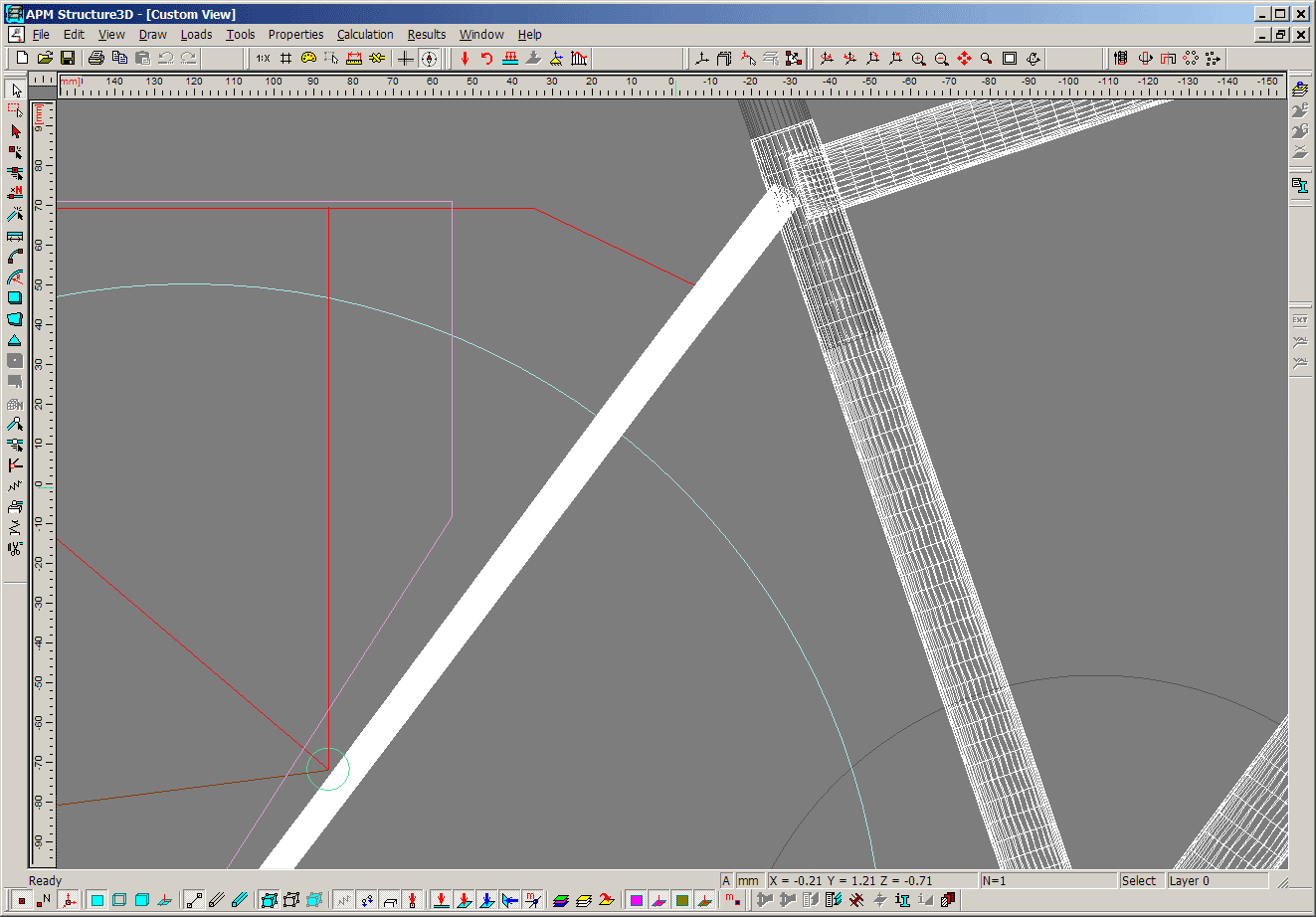
Task: Click the zoom out magnifier icon
Action: tap(942, 59)
